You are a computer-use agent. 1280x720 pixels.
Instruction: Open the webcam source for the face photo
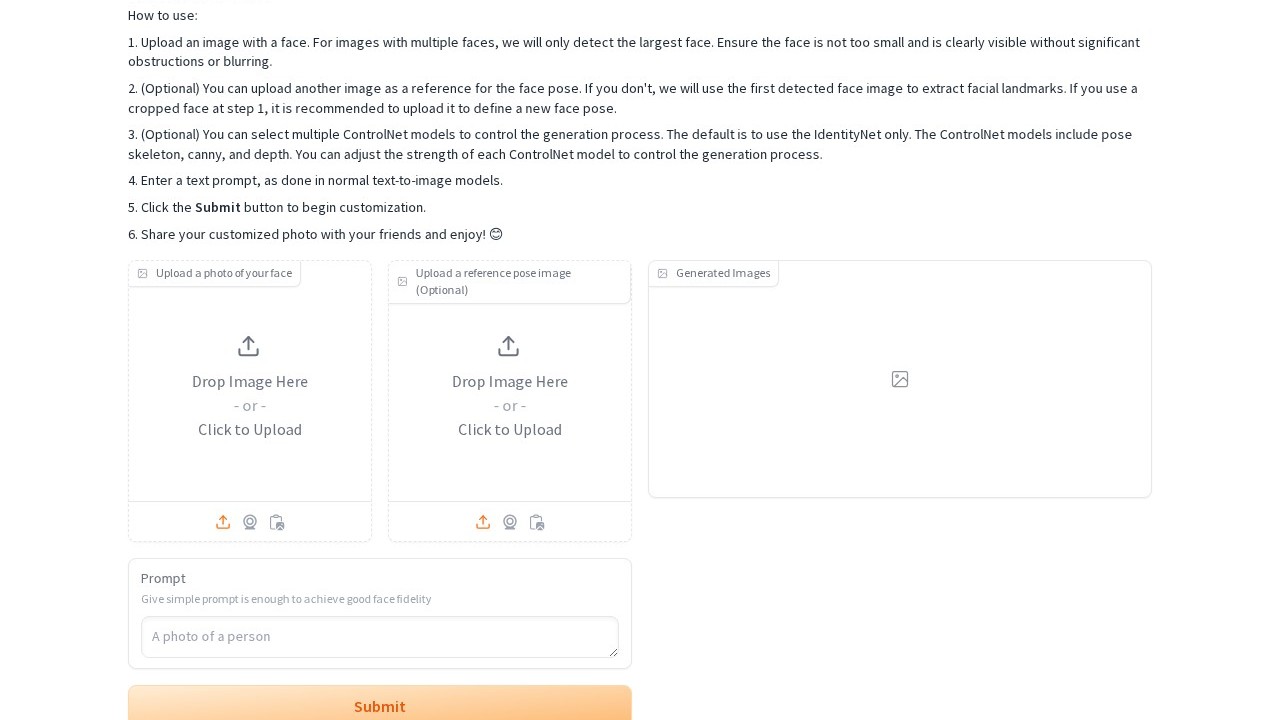(250, 522)
